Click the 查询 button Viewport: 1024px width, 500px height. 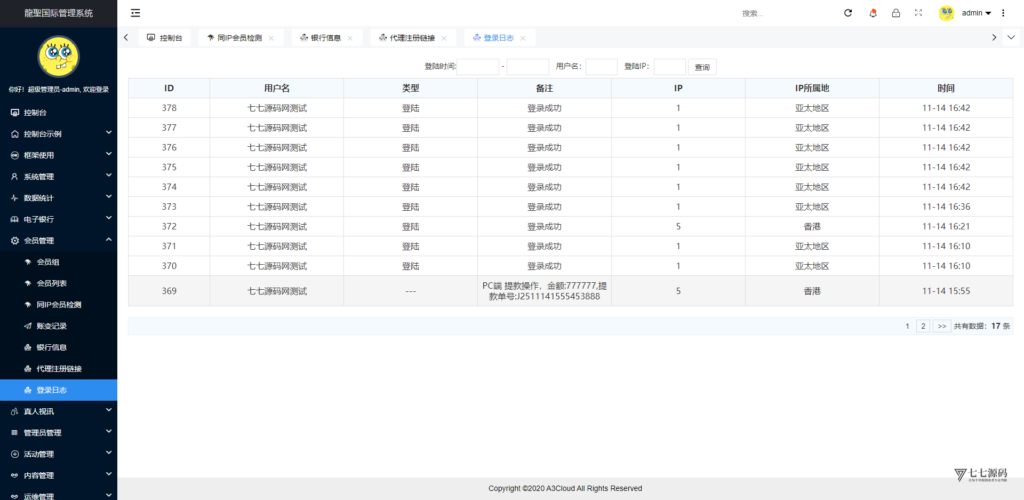click(x=702, y=67)
